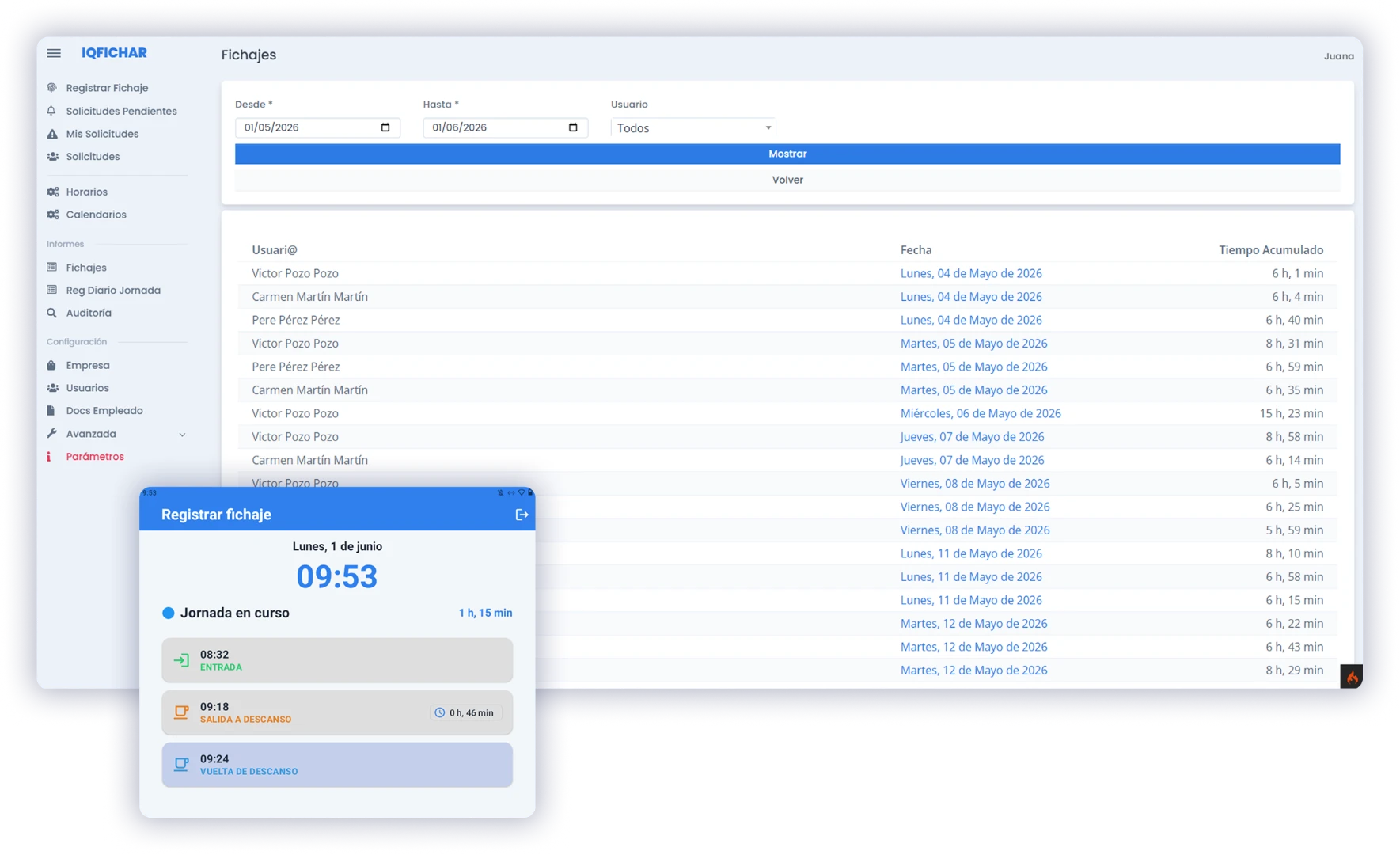Open the Miércoles, 06 de Mayo de 2026 link
The height and width of the screenshot is (855, 1400).
(x=981, y=413)
